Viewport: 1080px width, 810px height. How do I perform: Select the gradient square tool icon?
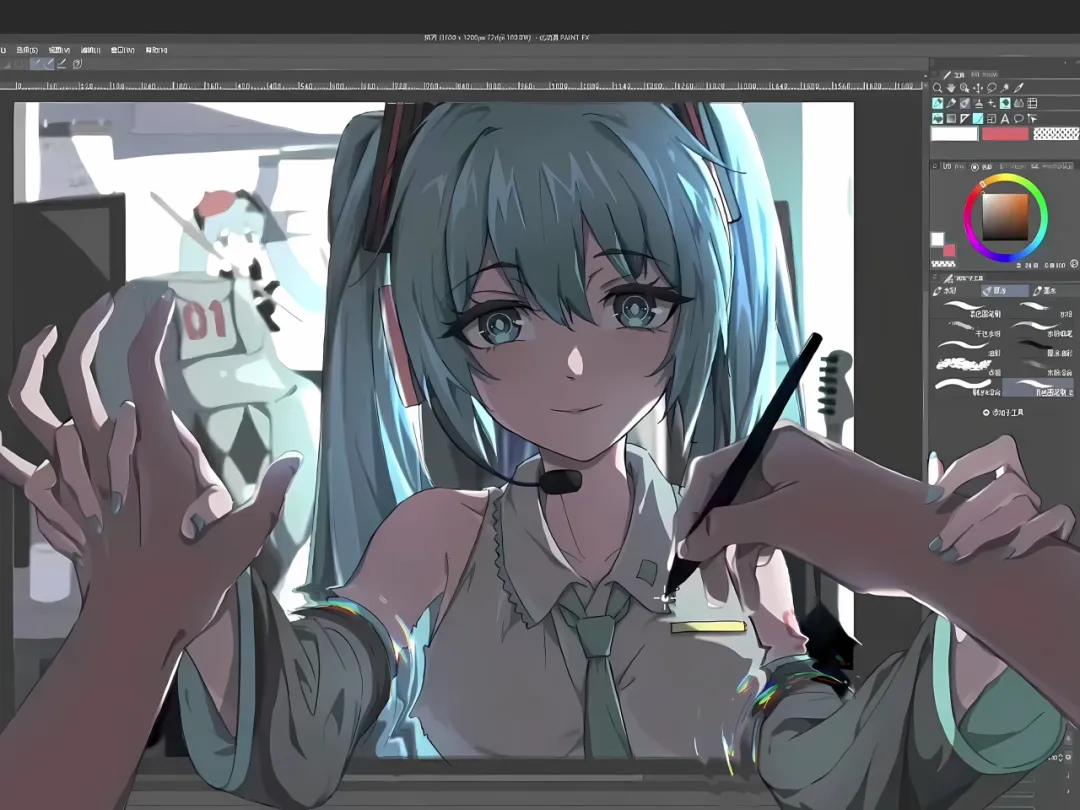(x=951, y=118)
